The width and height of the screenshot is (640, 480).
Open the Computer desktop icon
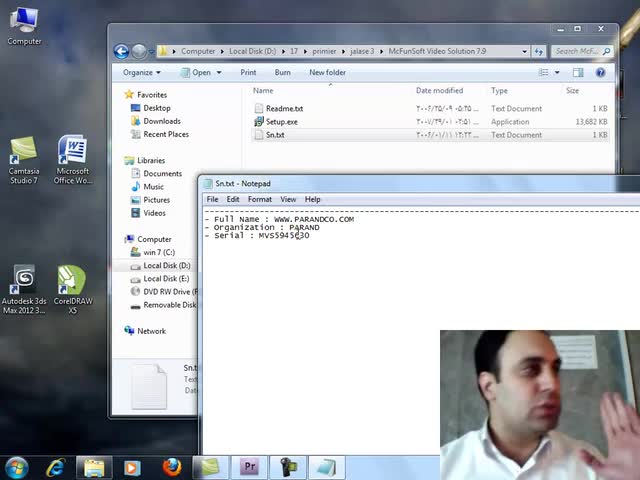tap(24, 25)
